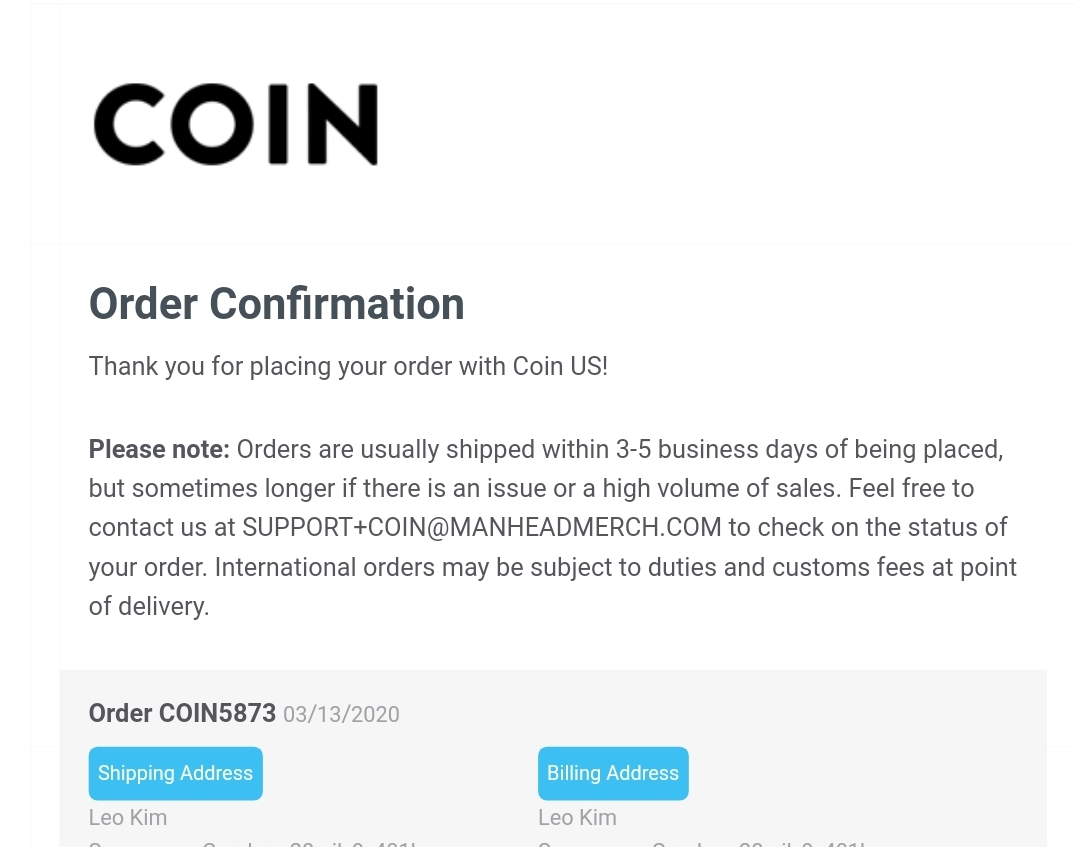Click the Order Confirmation heading
1080x847 pixels.
[276, 304]
